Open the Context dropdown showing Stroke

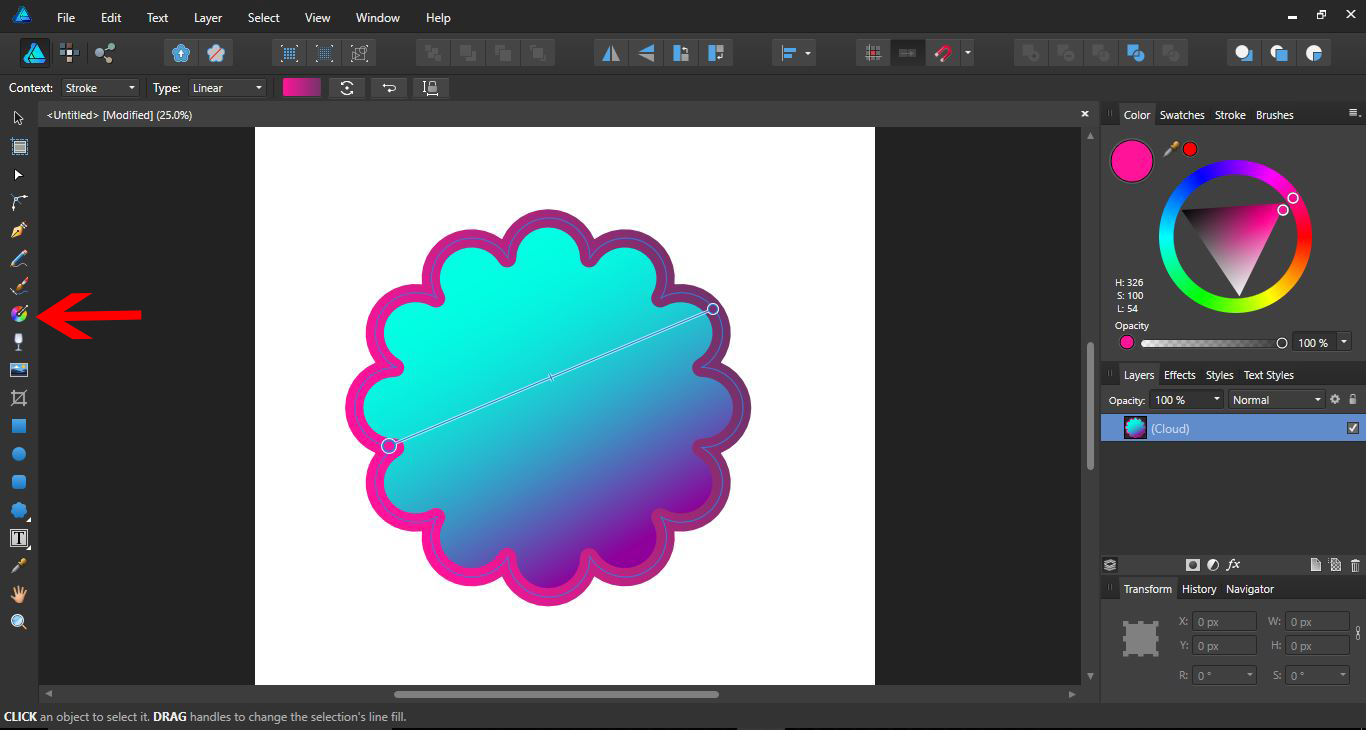[100, 88]
